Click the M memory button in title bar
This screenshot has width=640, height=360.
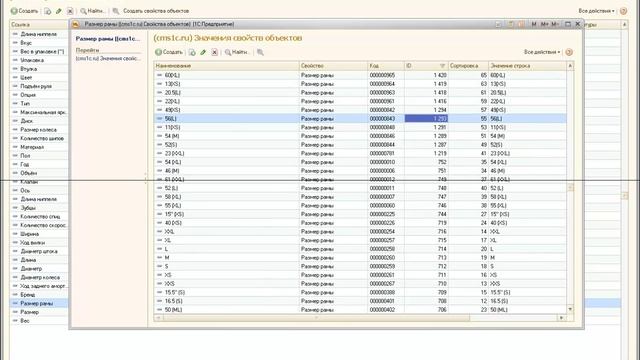[534, 24]
